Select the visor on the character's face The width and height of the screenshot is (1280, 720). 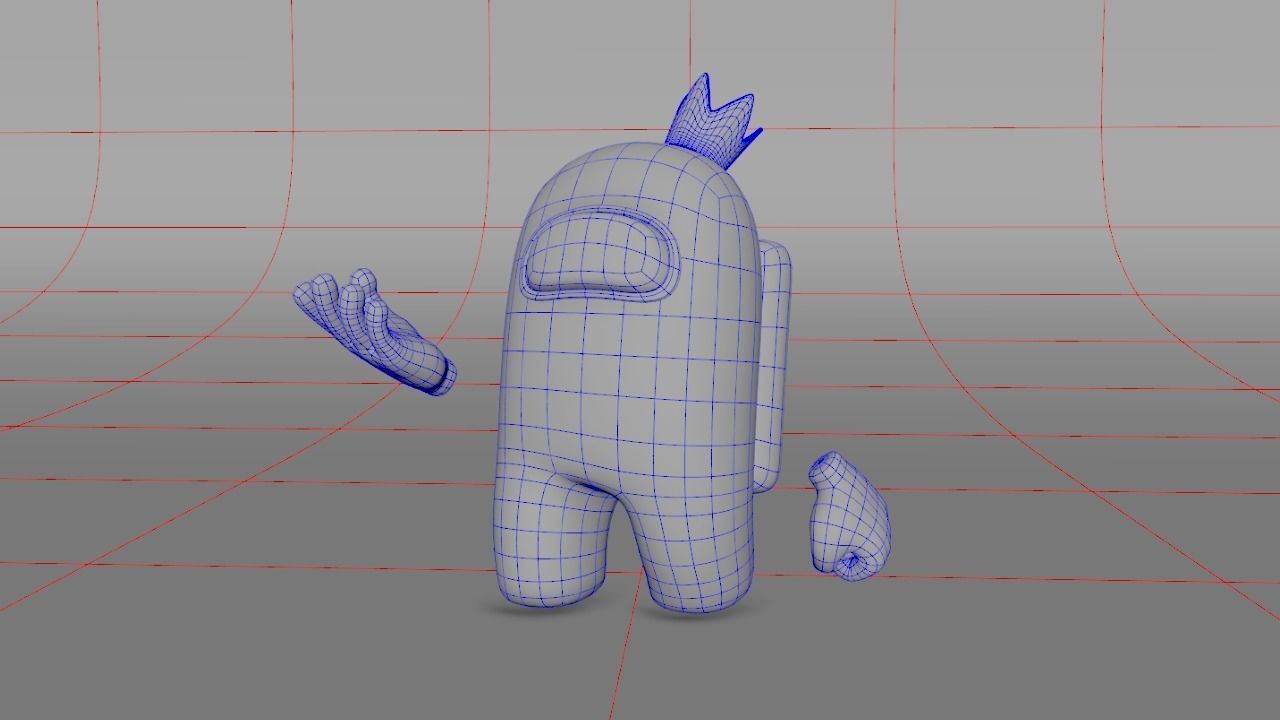tap(598, 256)
